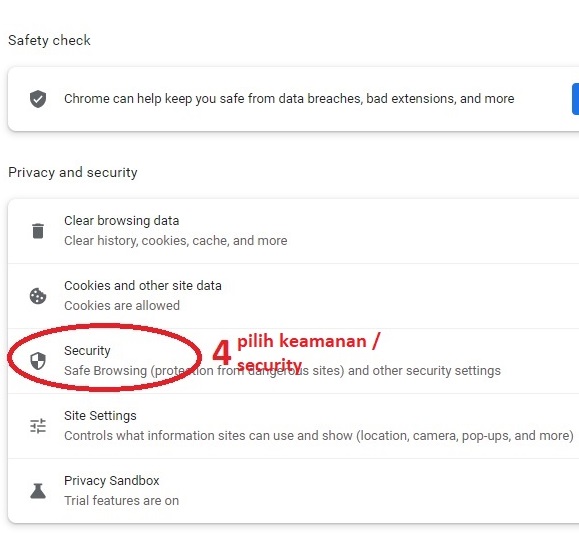
Task: Open the Privacy Sandbox entry
Action: 293,491
